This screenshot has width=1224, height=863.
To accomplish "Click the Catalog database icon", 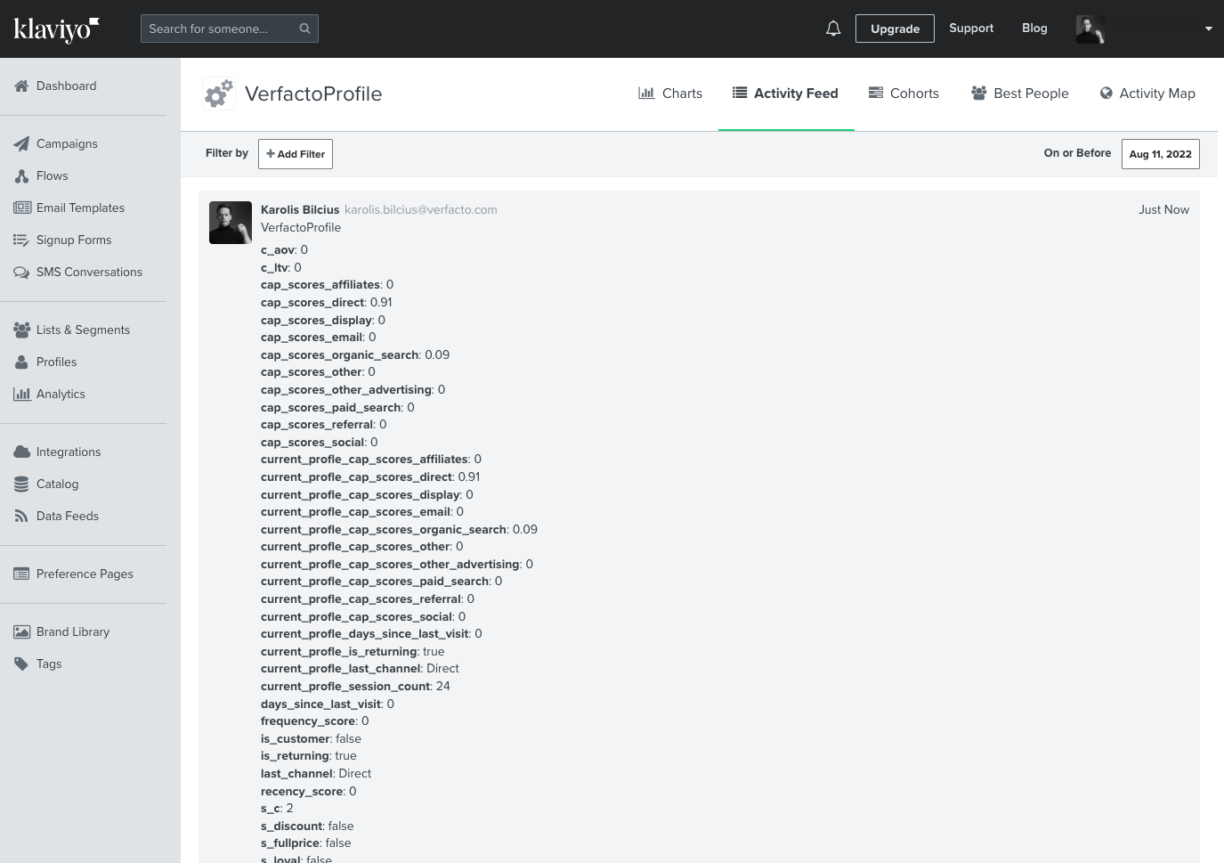I will 21,484.
